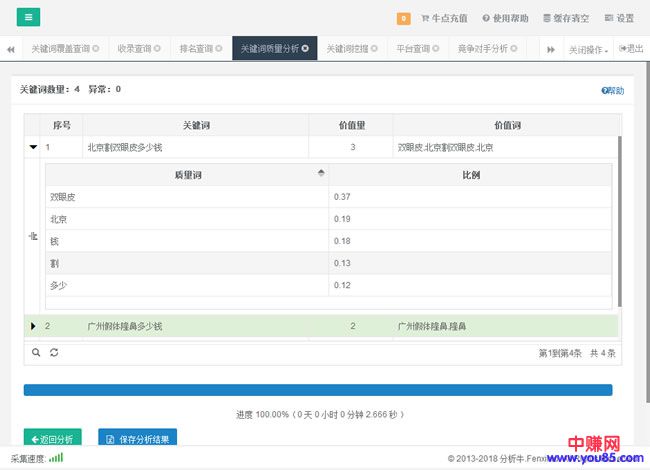Image resolution: width=650 pixels, height=470 pixels.
Task: Click the blue progress bar
Action: point(318,390)
